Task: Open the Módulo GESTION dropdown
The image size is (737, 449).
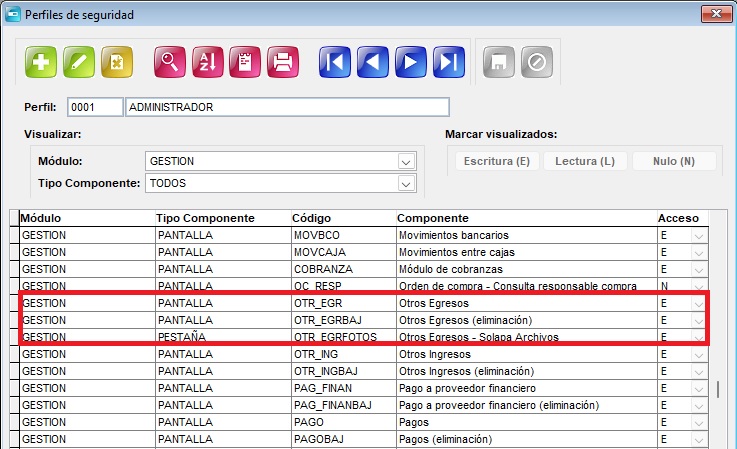Action: 406,162
